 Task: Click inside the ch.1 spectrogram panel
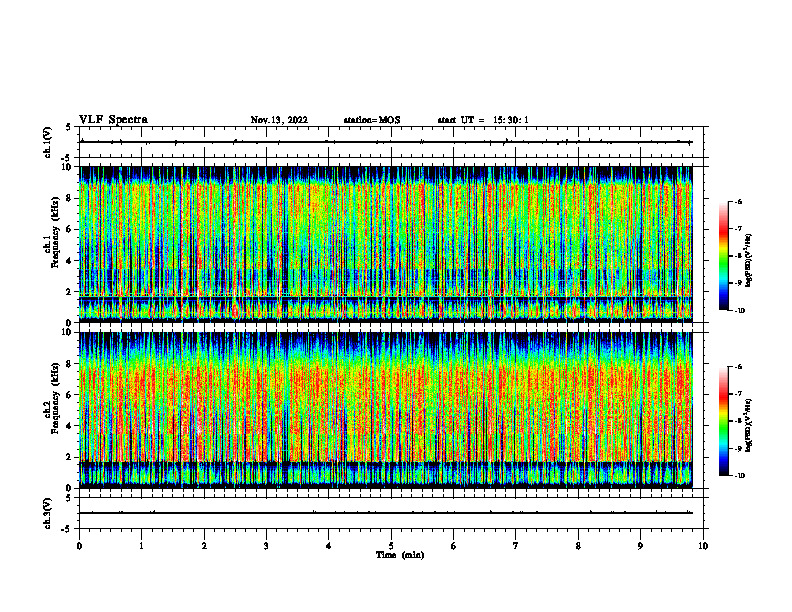click(386, 244)
